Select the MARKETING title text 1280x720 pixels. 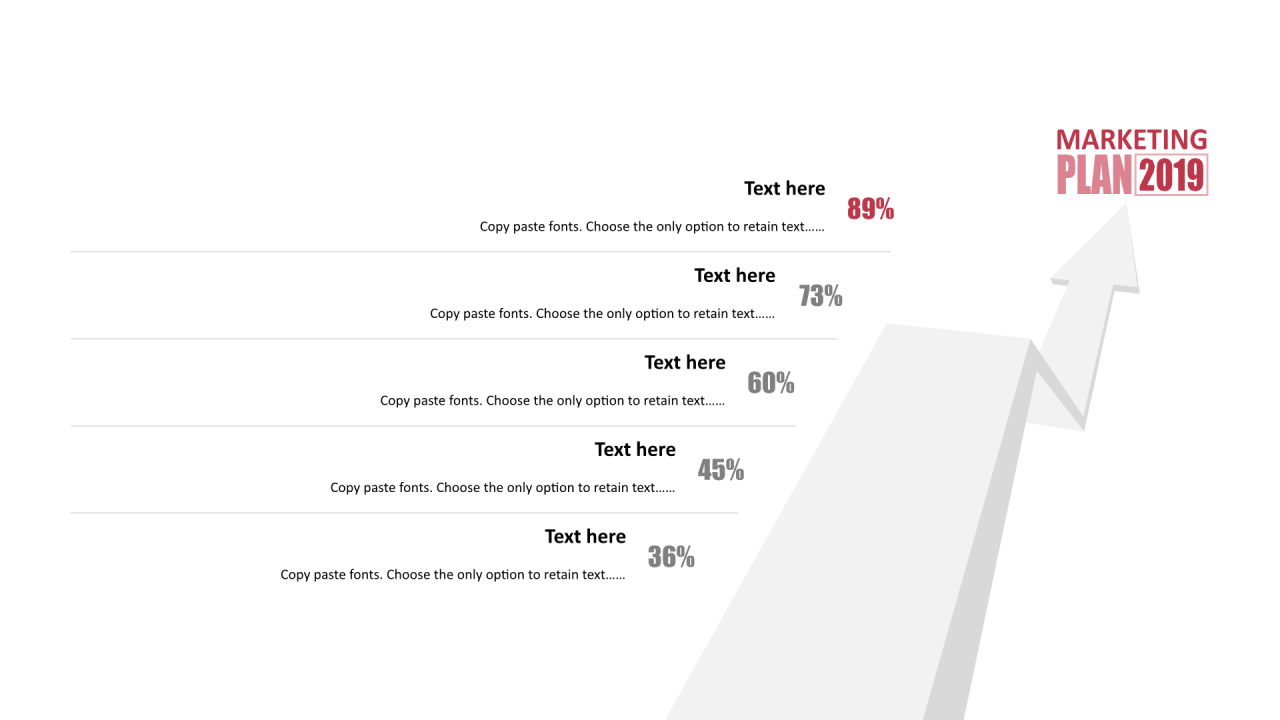point(1132,140)
